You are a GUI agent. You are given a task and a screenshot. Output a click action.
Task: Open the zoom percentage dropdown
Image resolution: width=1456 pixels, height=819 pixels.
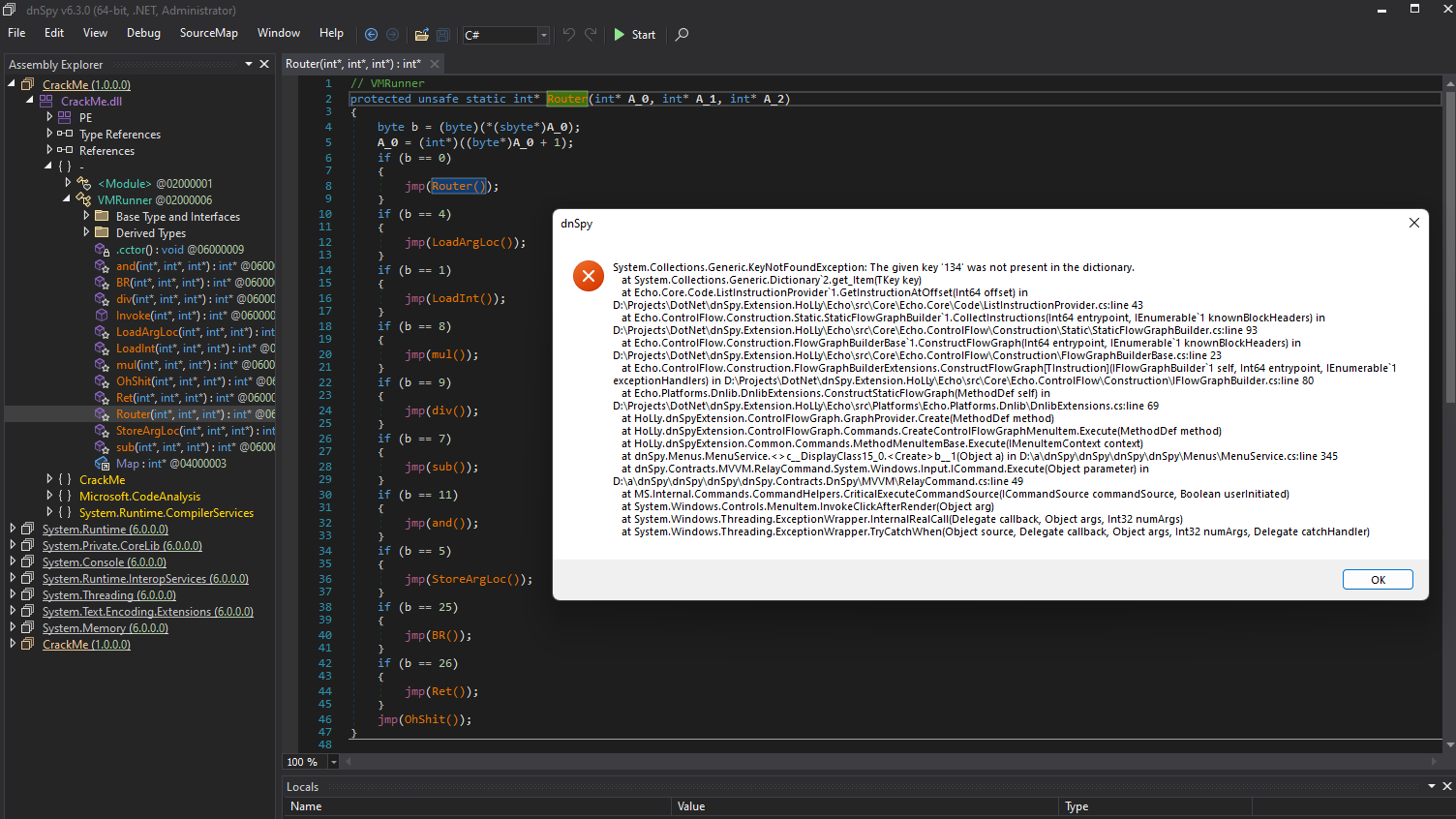click(x=333, y=762)
